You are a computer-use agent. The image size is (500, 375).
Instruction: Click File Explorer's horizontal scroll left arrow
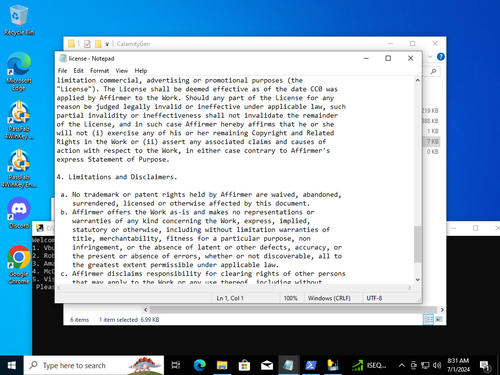tap(145, 310)
